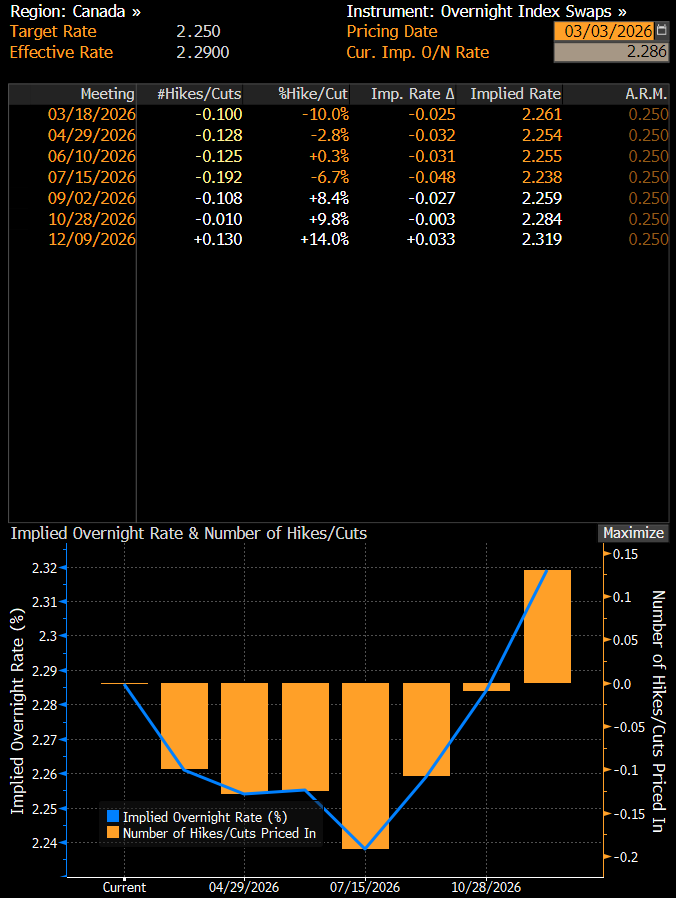The width and height of the screenshot is (676, 898).
Task: Sort by the Meeting column header
Action: (x=107, y=94)
